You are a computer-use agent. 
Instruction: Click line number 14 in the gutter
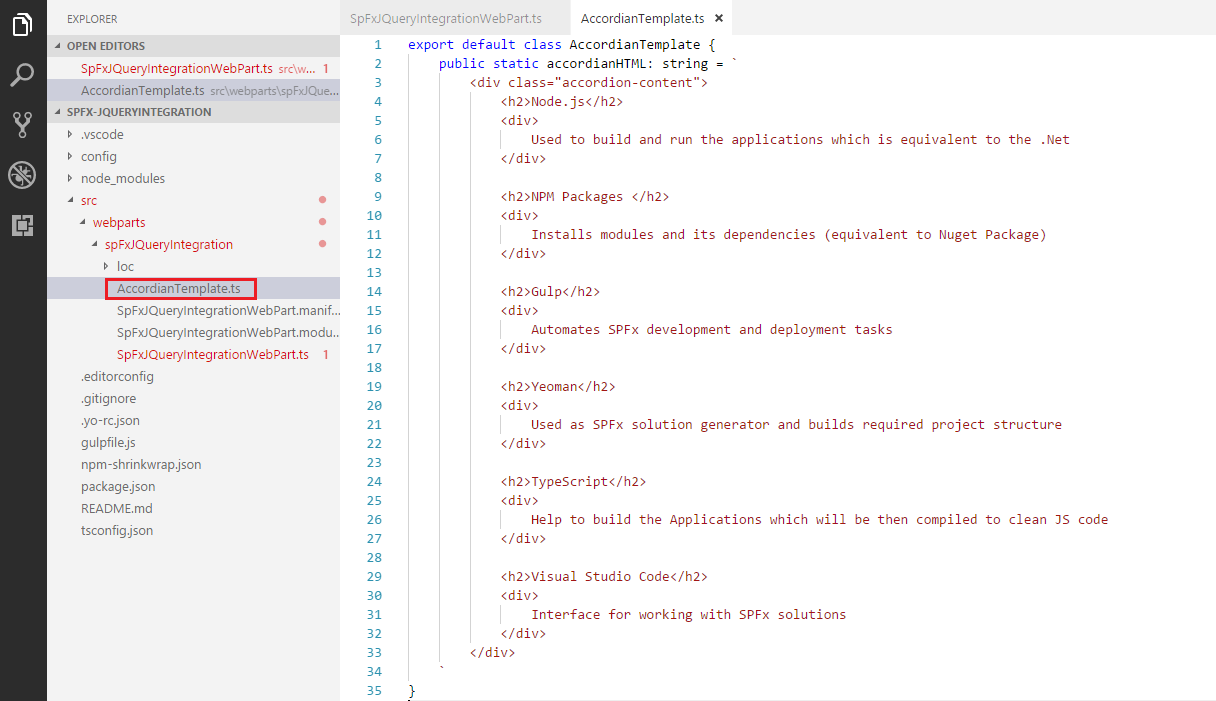point(374,291)
